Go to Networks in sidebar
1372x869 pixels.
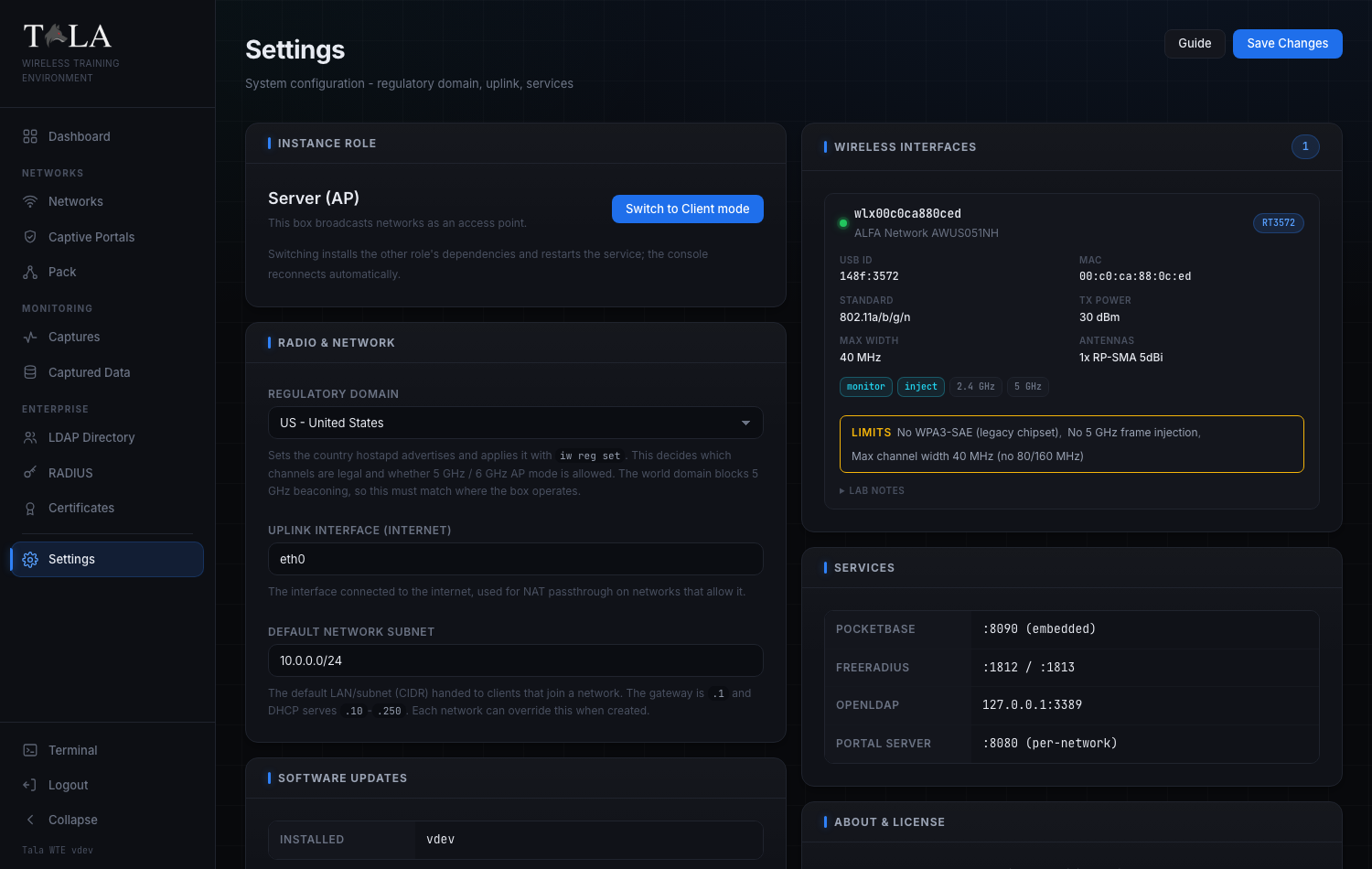(107, 201)
